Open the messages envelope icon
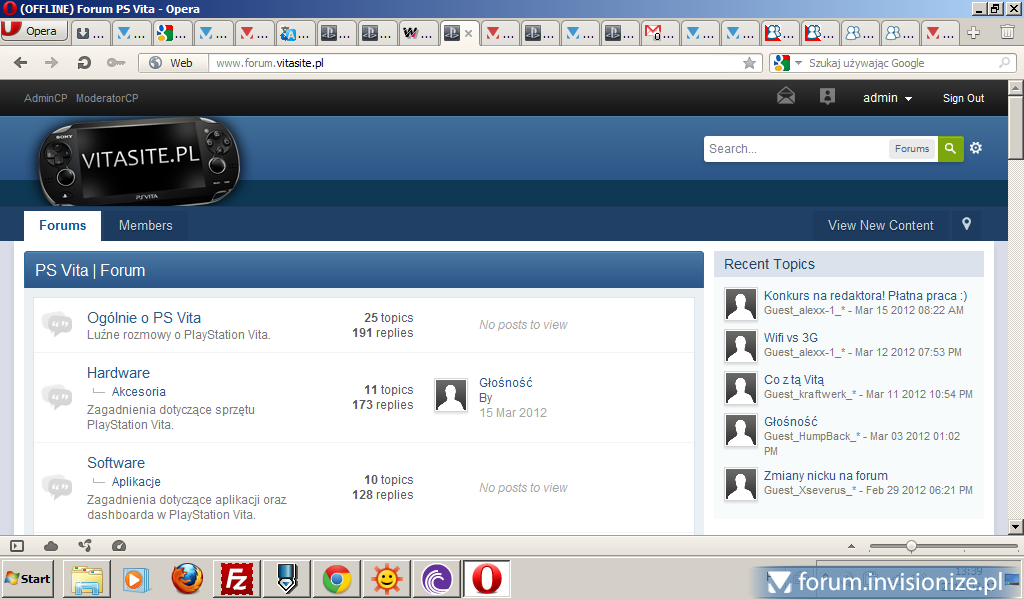 click(x=786, y=97)
